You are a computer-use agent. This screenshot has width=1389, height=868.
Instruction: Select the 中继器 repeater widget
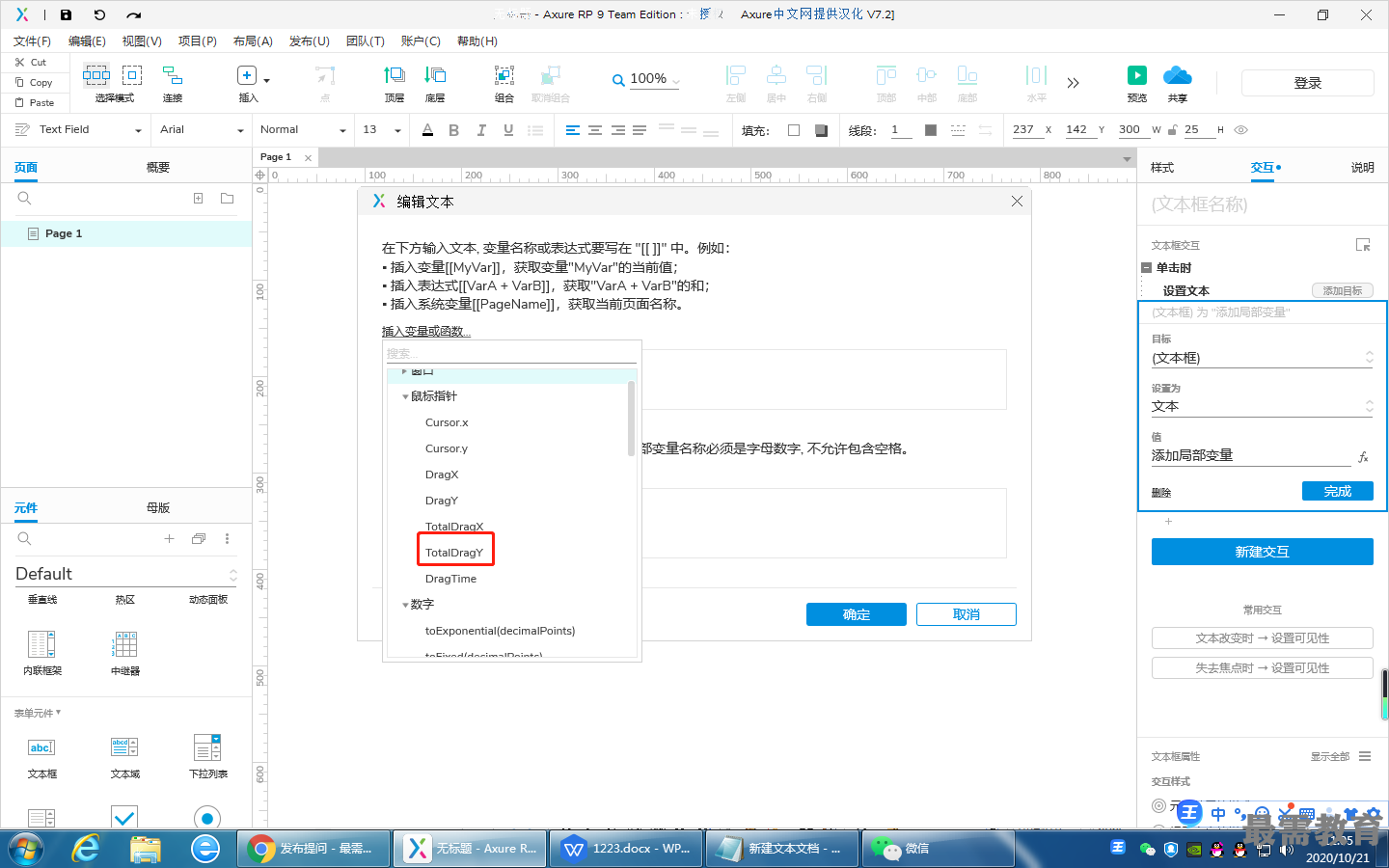pyautogui.click(x=125, y=652)
